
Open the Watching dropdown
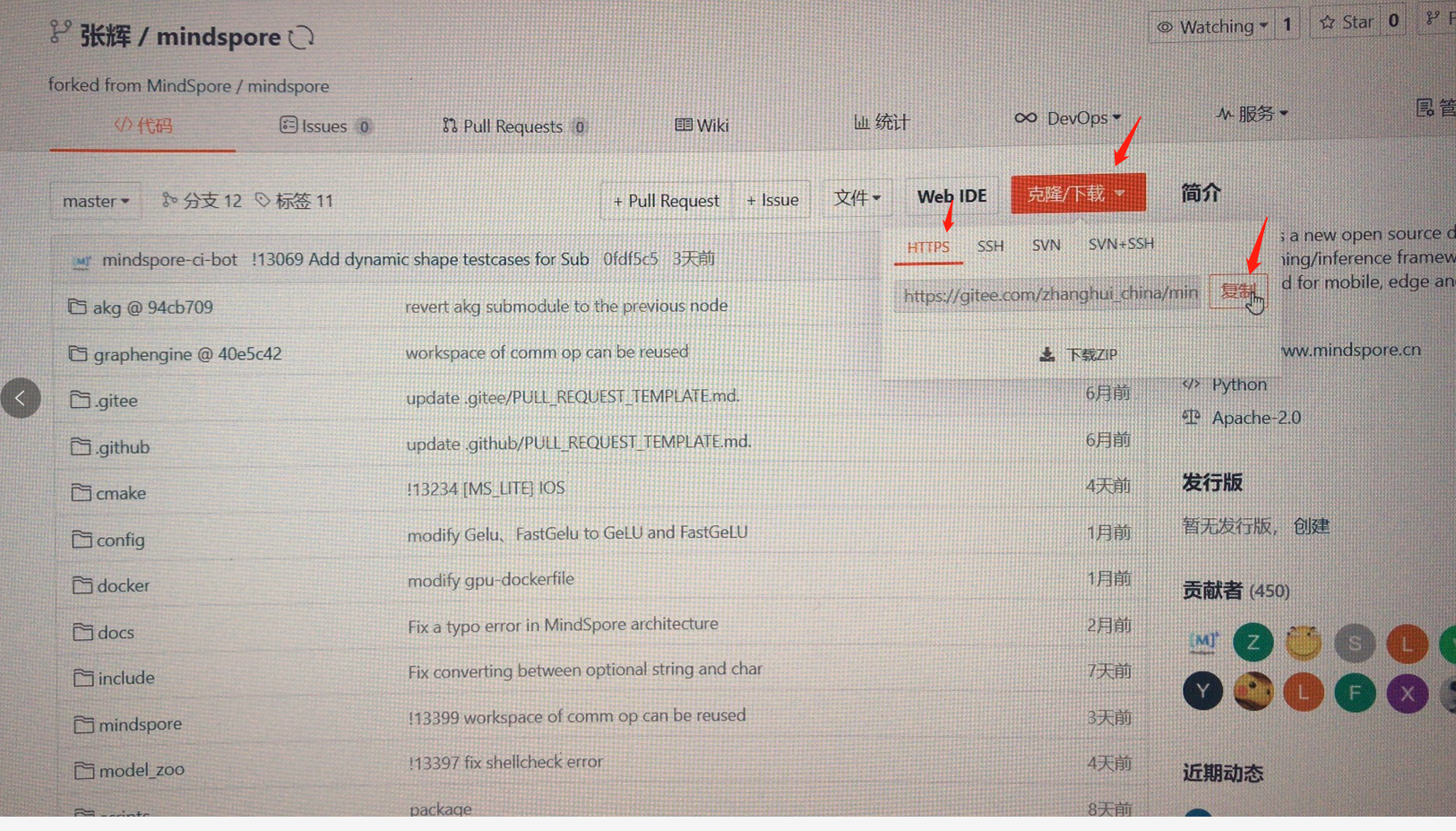click(1213, 27)
